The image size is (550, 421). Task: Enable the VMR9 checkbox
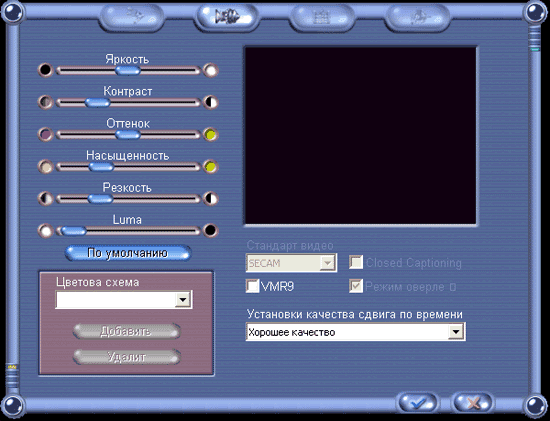pos(252,286)
